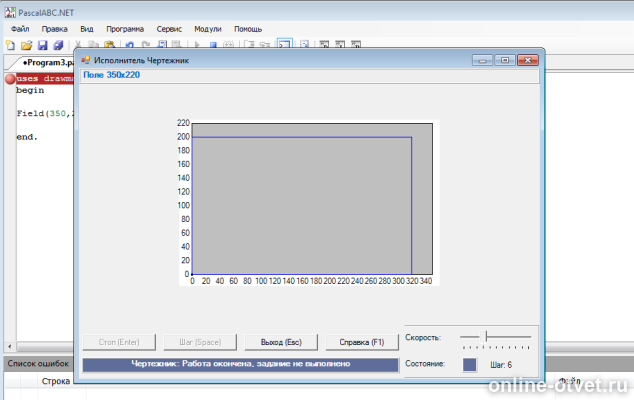The height and width of the screenshot is (400, 634).
Task: Click the Run program play icon
Action: 197,44
